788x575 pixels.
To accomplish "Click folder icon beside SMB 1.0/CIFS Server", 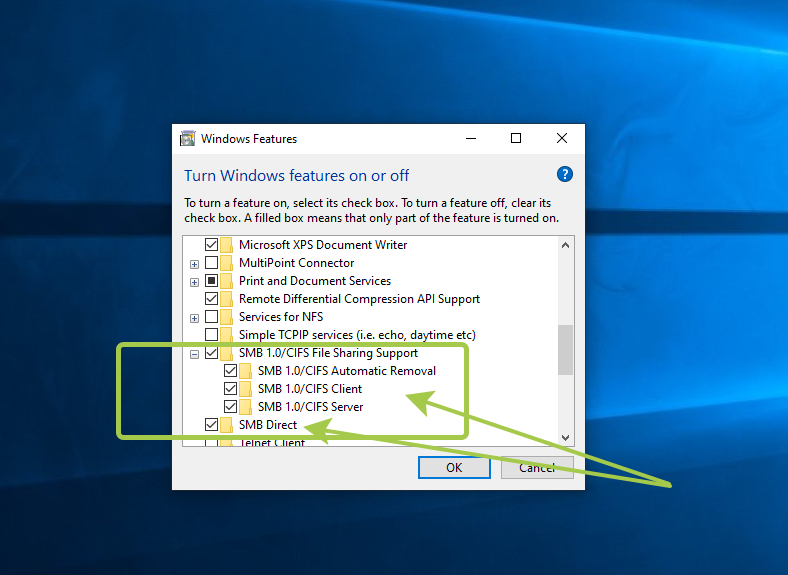I will (x=246, y=407).
